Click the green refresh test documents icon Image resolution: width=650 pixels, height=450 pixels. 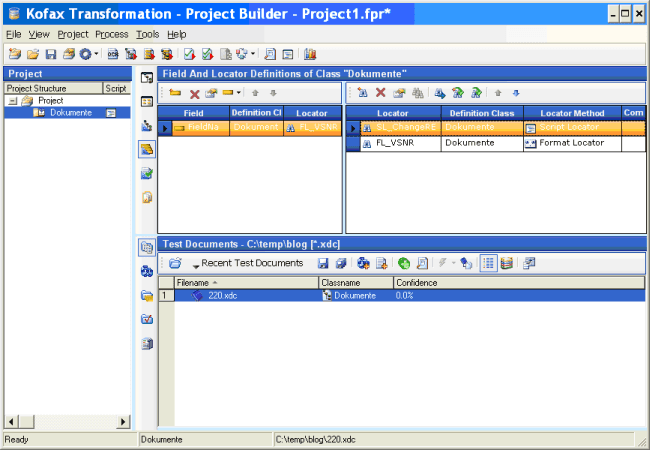(404, 263)
